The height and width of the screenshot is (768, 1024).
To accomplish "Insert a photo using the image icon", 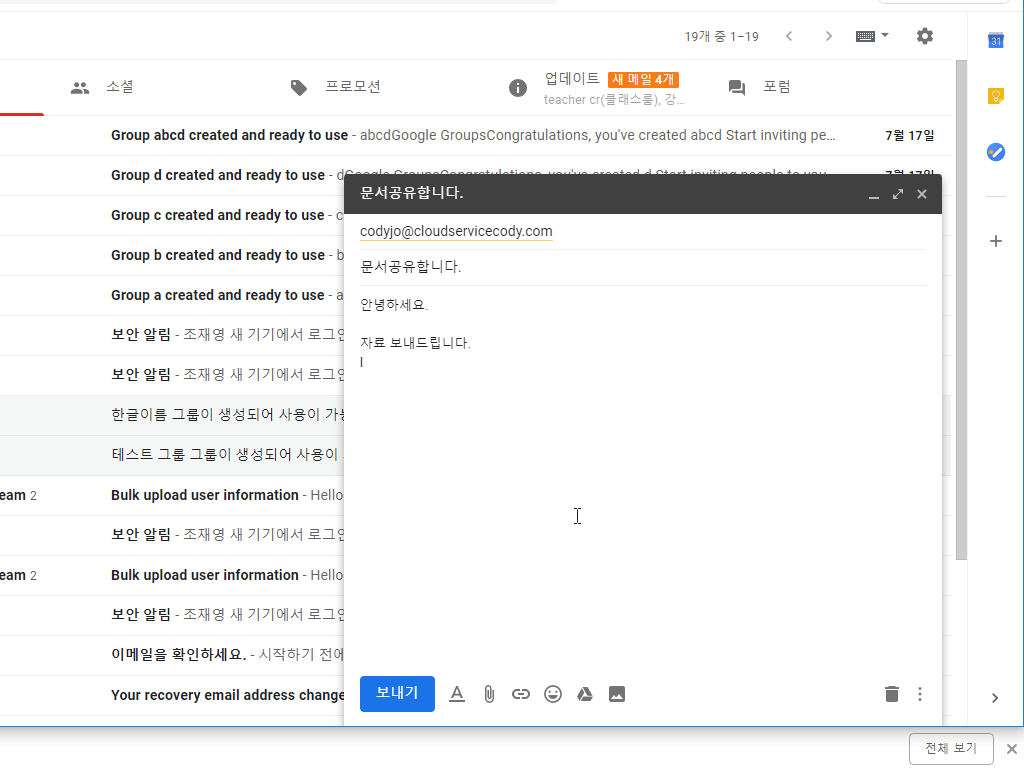I will tap(616, 694).
